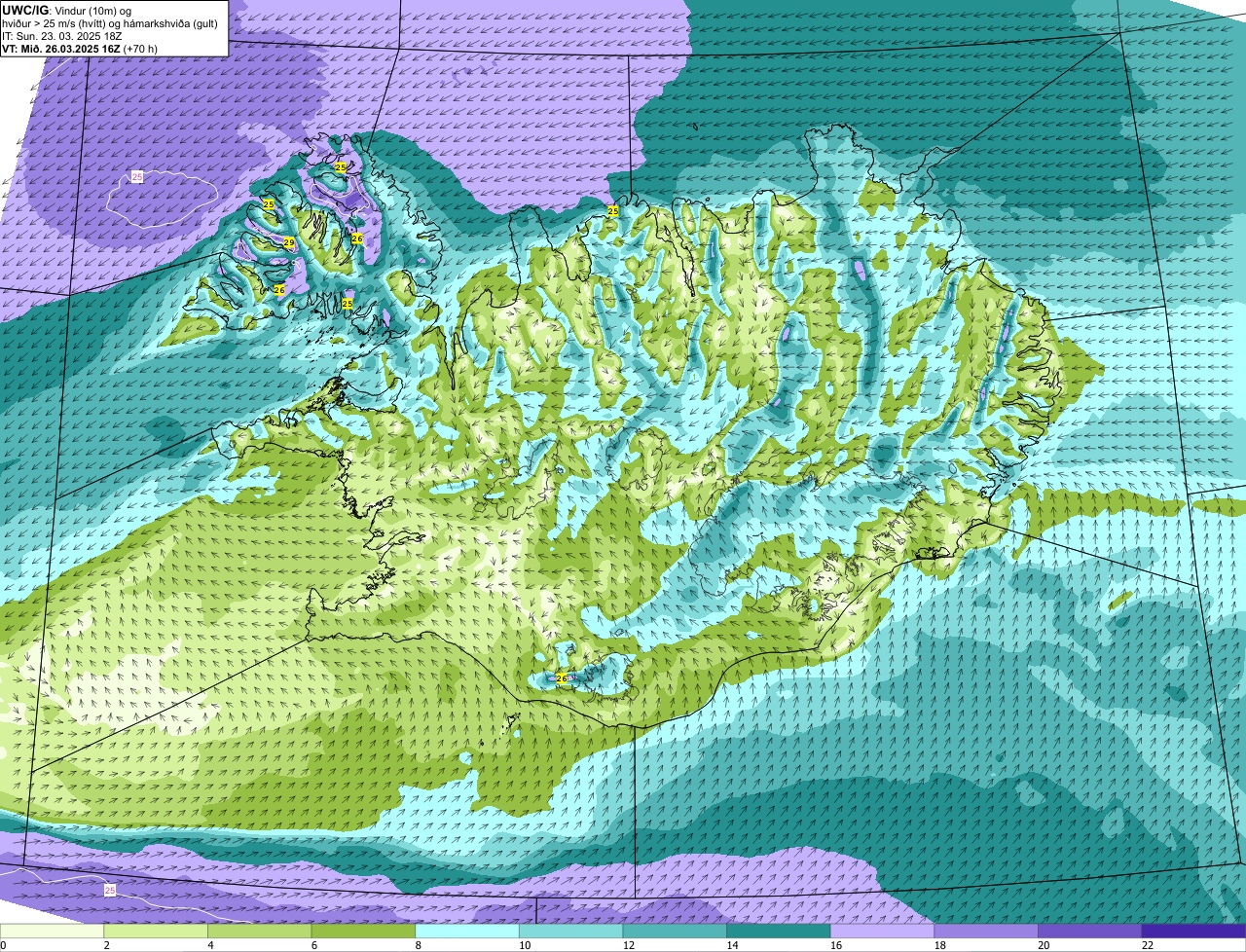This screenshot has width=1246, height=952.
Task: Pick the 20–22 m/s violet legend swatch
Action: click(x=1090, y=931)
